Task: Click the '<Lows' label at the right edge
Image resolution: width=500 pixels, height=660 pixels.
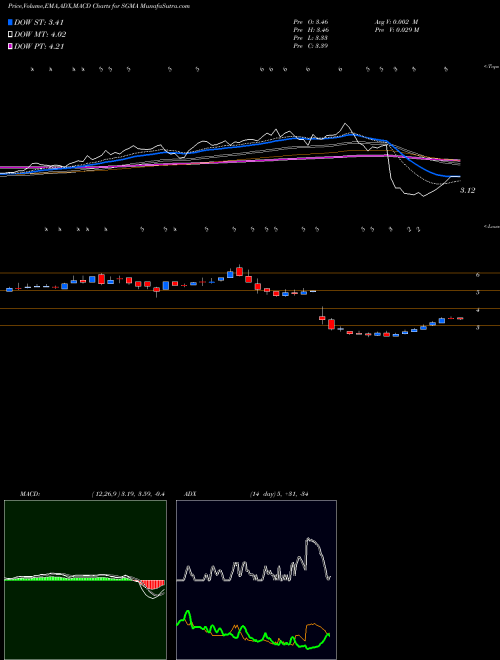Action: 492,226
